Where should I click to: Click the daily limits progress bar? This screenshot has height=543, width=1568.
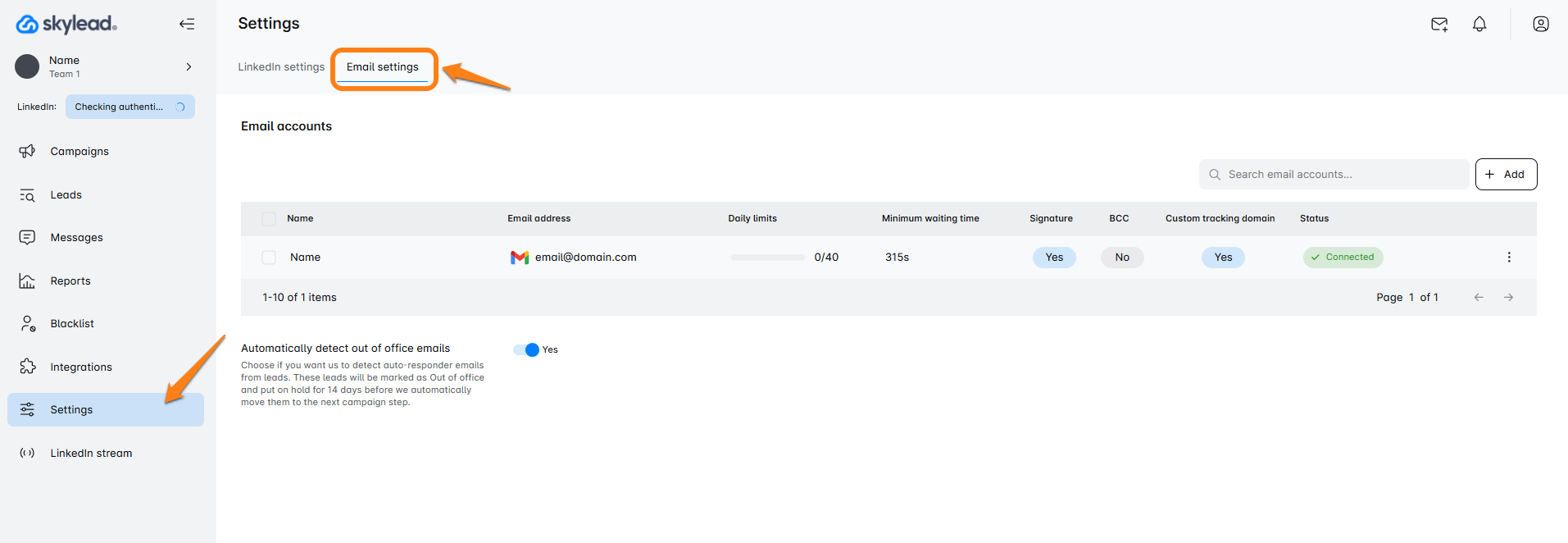click(x=767, y=258)
